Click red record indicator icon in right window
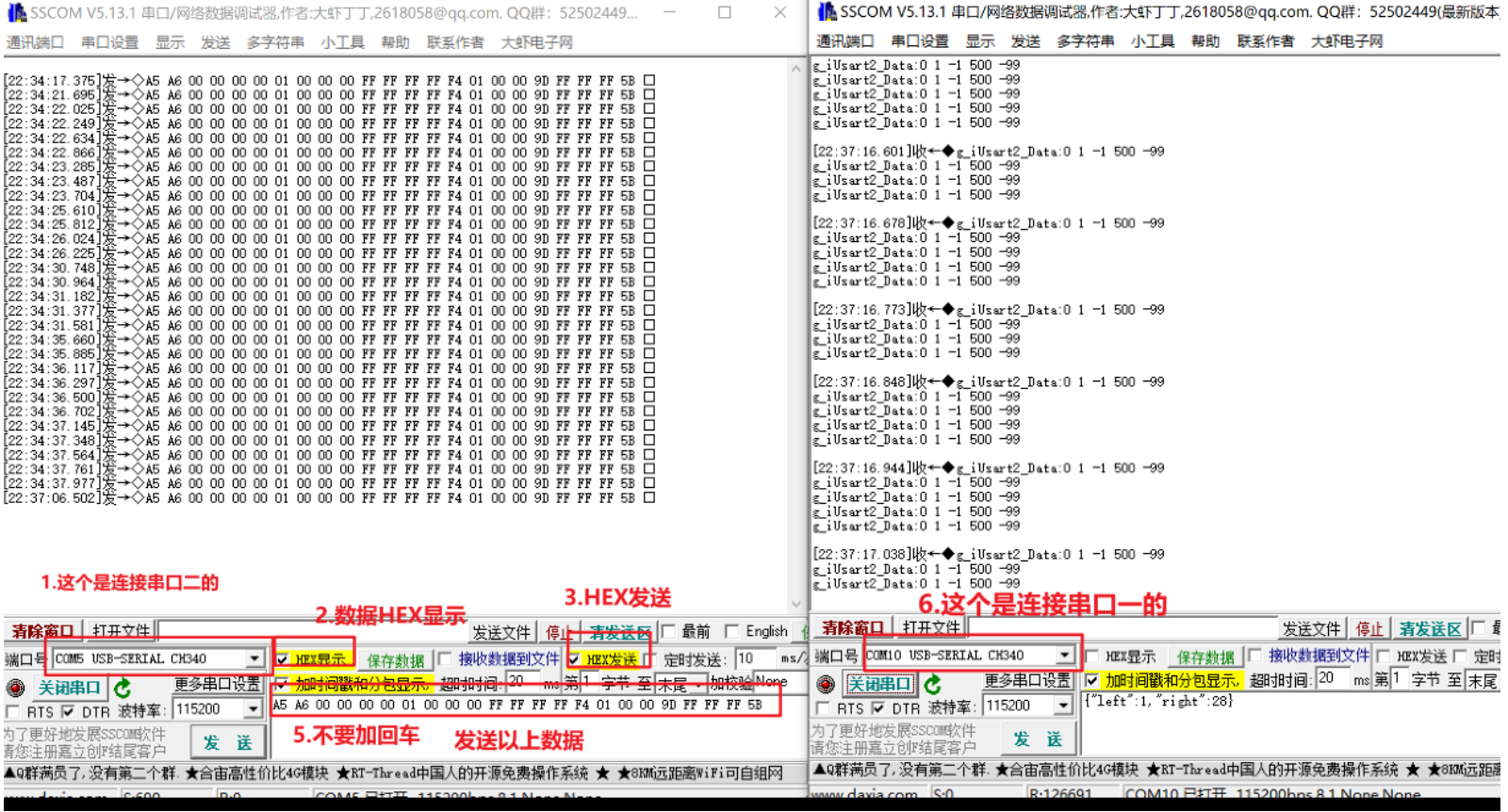 (x=826, y=684)
